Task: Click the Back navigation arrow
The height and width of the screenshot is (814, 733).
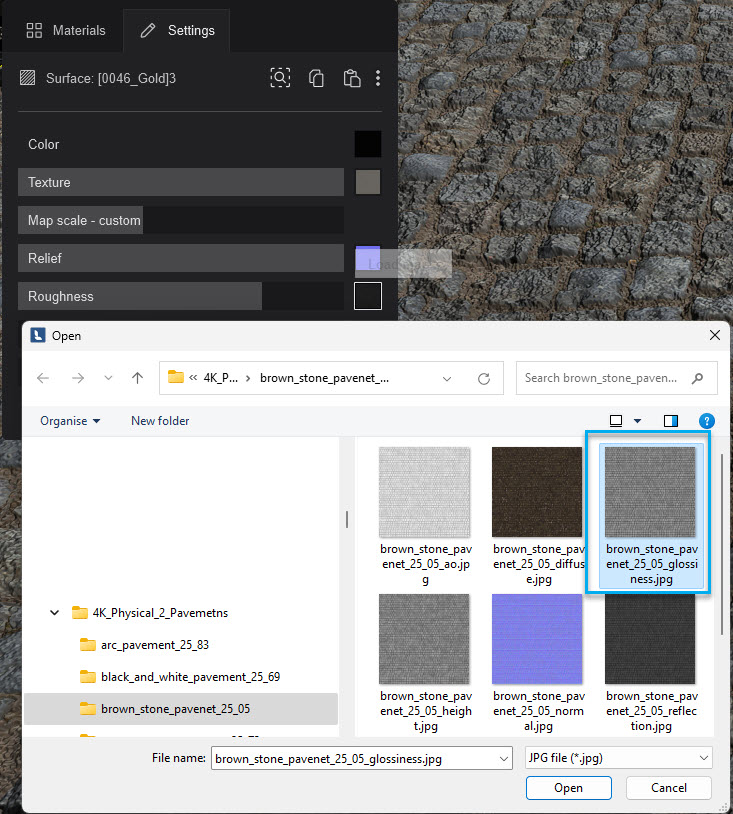Action: (43, 378)
